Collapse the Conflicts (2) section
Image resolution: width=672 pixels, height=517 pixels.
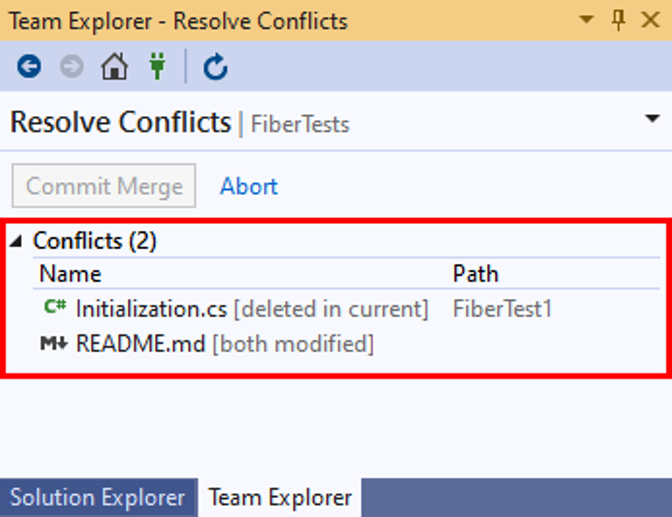[16, 241]
